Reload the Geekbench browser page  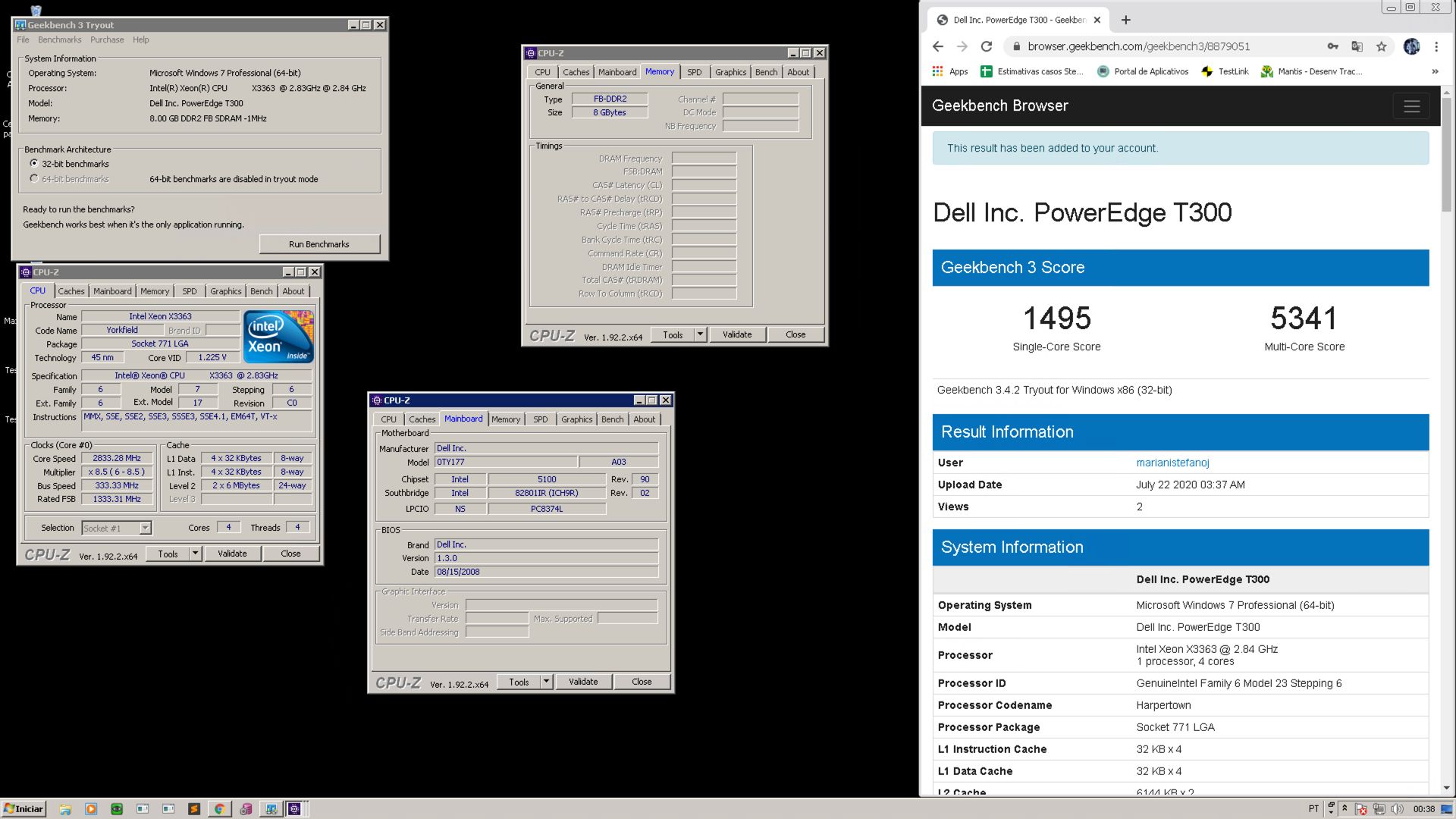click(987, 46)
